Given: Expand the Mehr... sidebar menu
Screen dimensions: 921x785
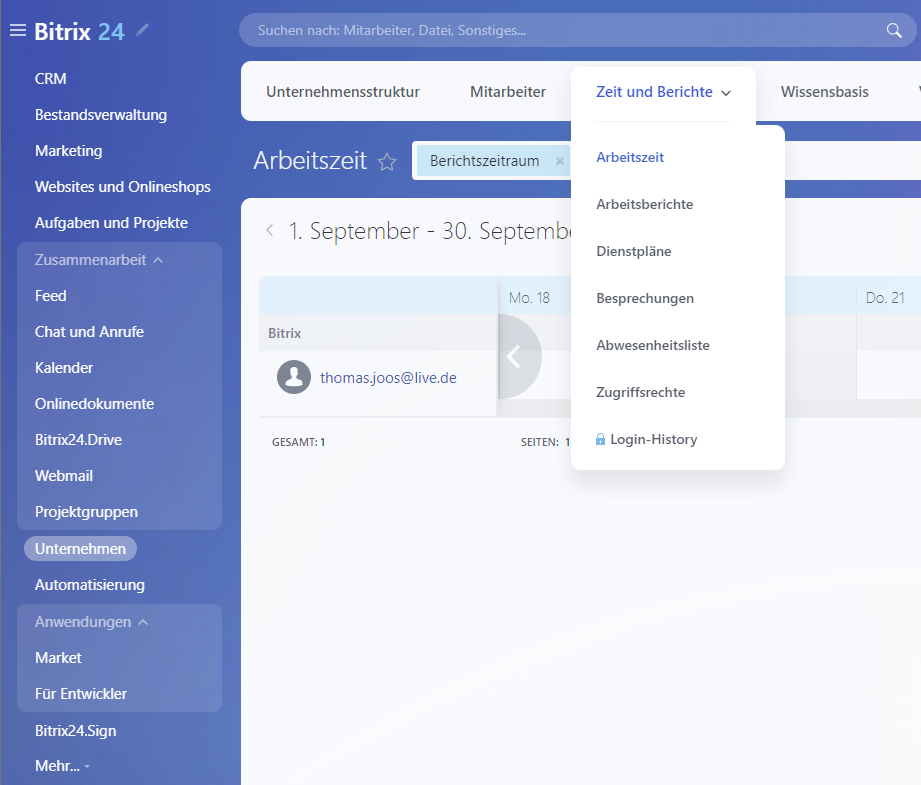Looking at the screenshot, I should (62, 766).
